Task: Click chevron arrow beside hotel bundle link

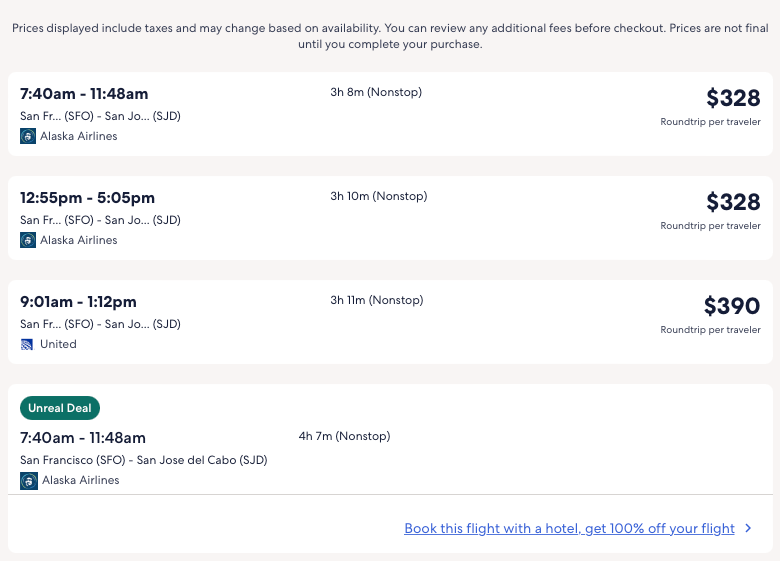Action: 749,528
